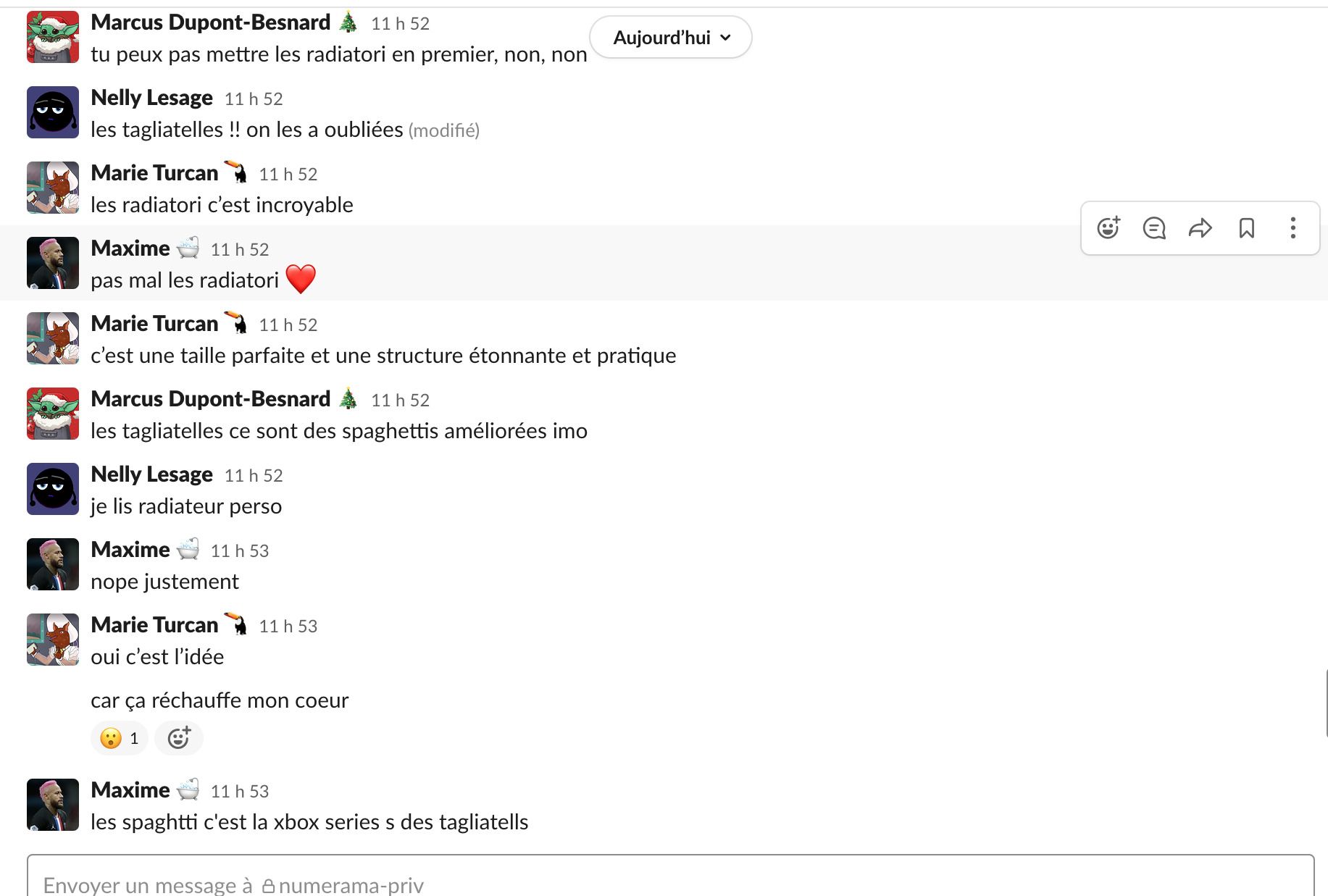Open Nelly Lesage's profile from first message
This screenshot has height=896, width=1328.
pos(151,98)
